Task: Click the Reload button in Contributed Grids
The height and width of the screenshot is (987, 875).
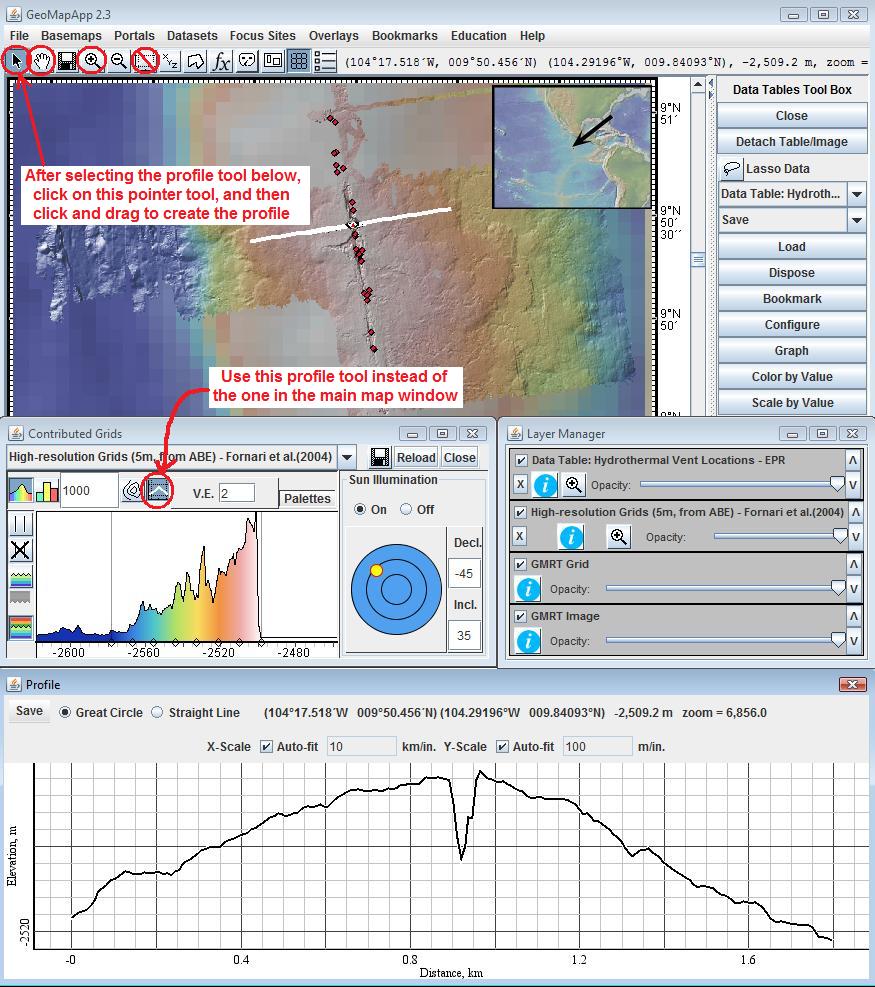Action: point(416,457)
